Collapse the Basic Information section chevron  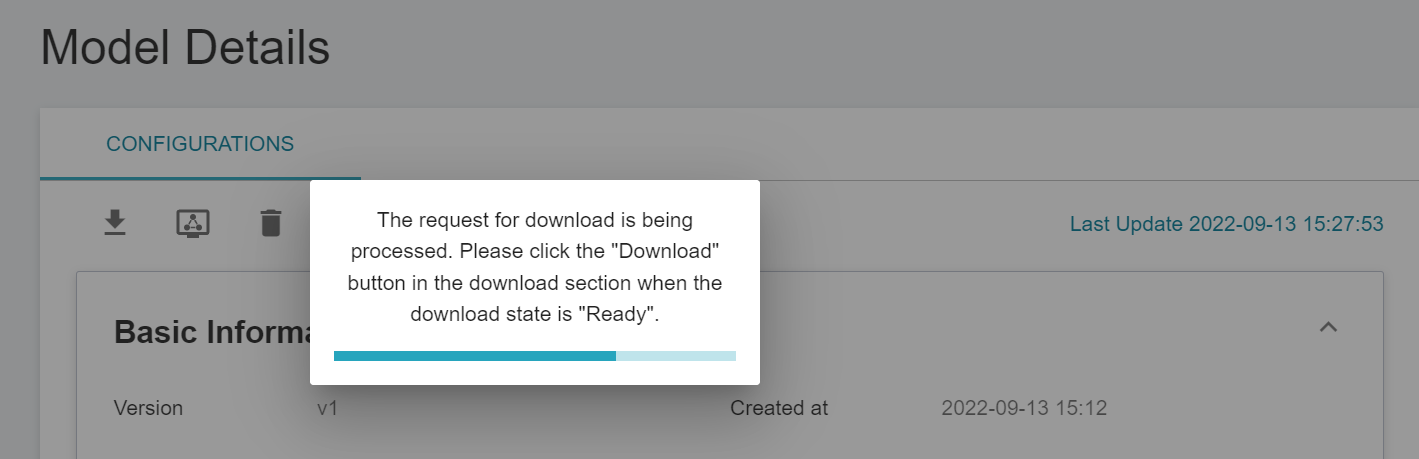(x=1328, y=327)
